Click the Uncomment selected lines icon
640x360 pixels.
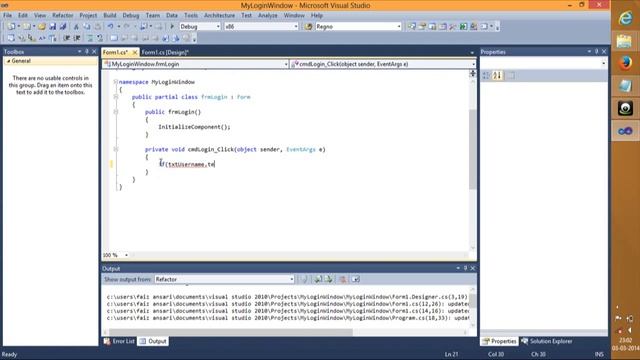click(x=100, y=38)
